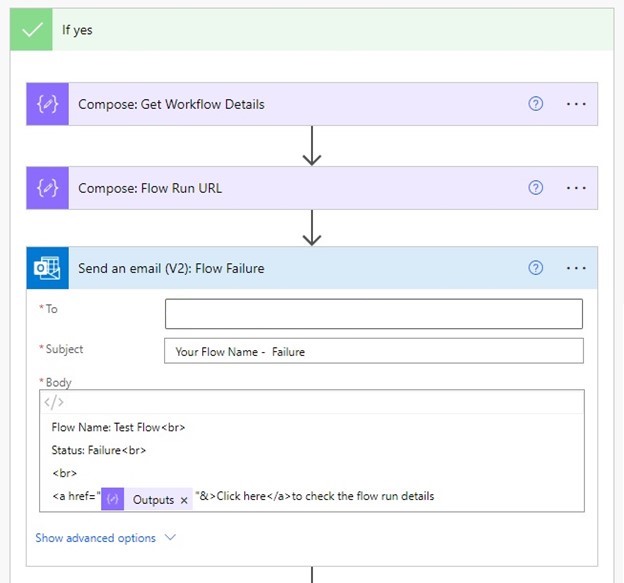Image resolution: width=624 pixels, height=583 pixels.
Task: Click into the To recipient field
Action: coord(374,314)
